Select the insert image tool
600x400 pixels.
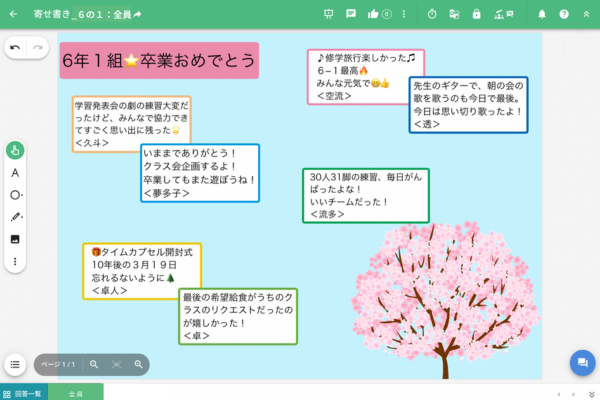pos(15,239)
